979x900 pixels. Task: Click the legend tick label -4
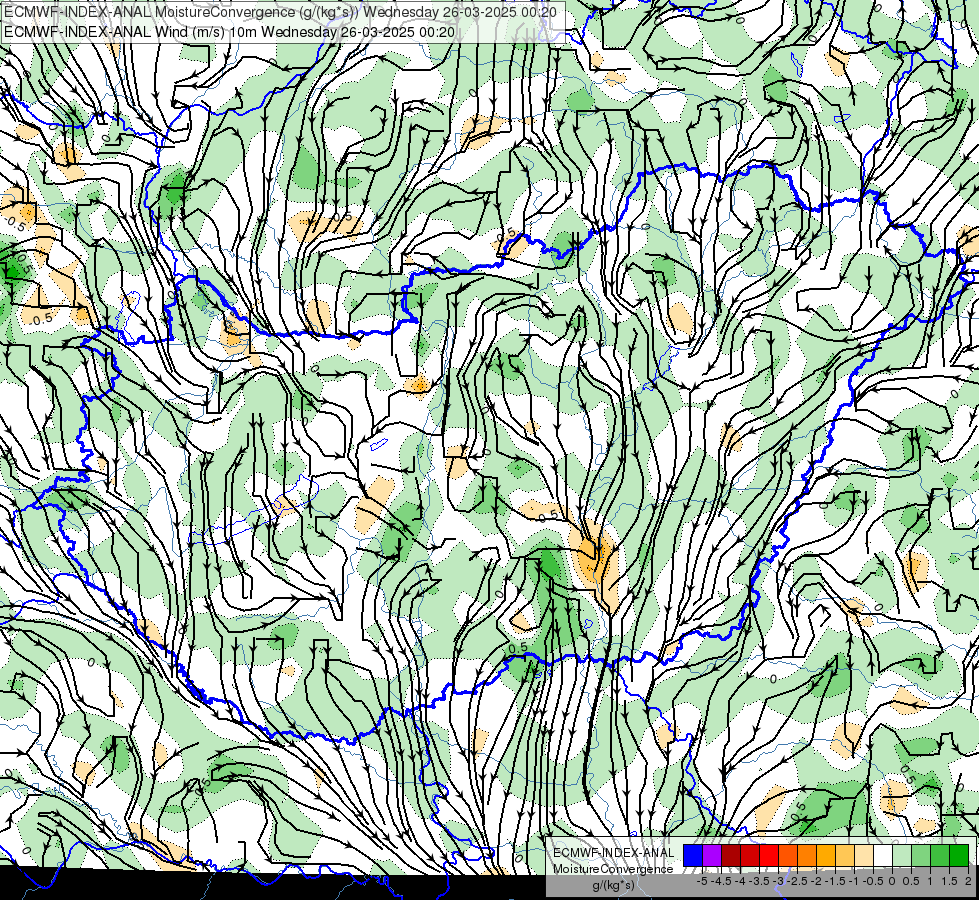740,881
